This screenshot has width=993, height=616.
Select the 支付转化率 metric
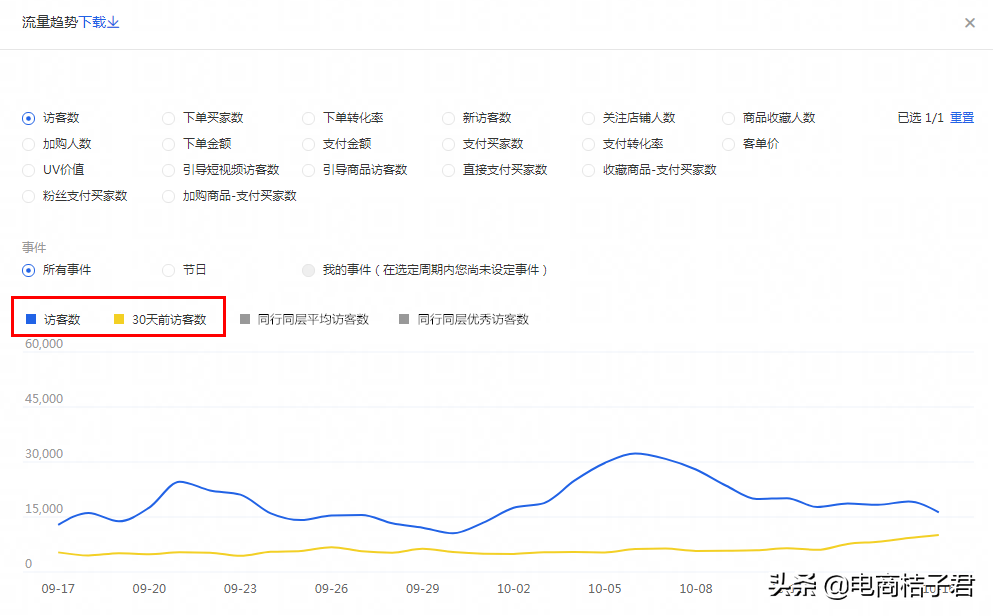coord(588,143)
